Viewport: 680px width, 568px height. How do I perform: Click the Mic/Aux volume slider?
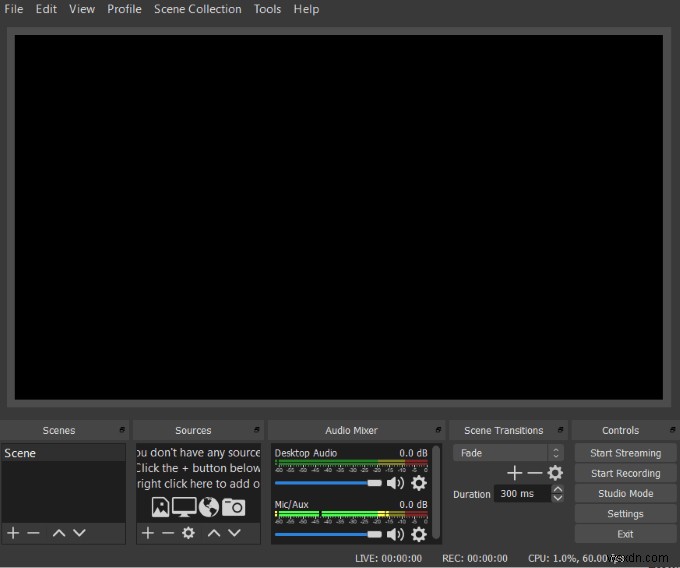tap(328, 535)
